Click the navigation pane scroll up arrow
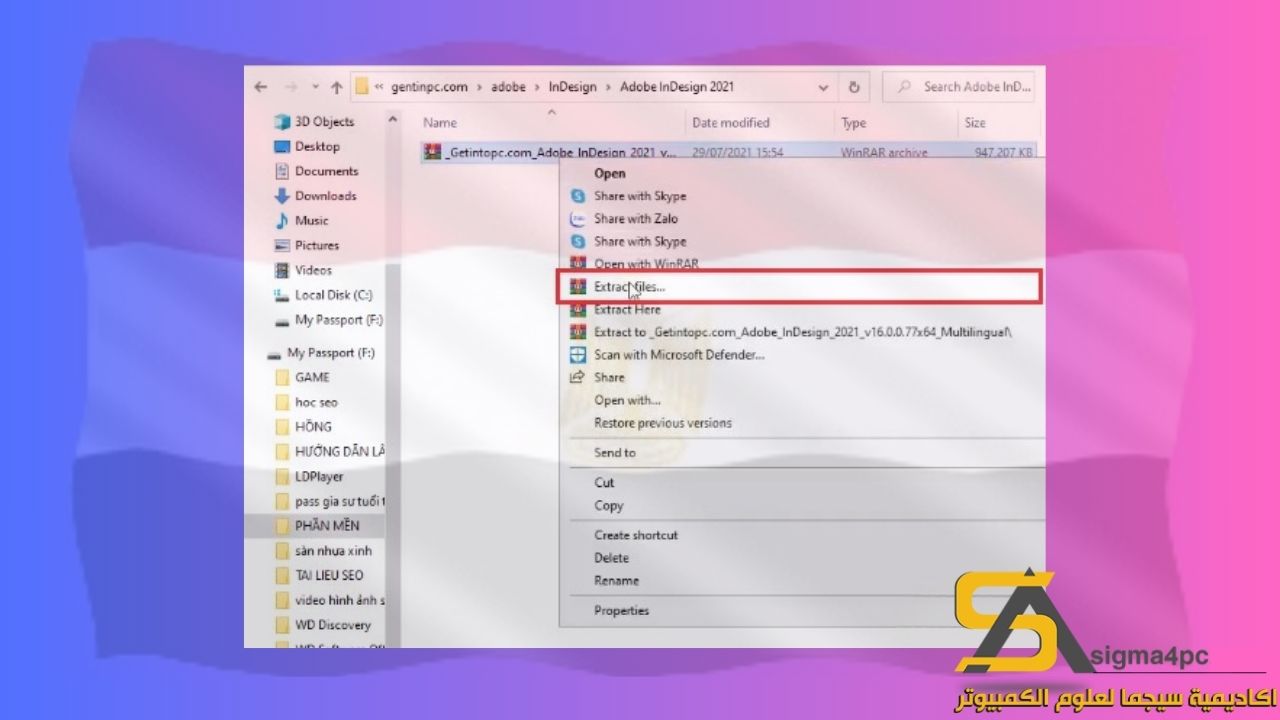1280x720 pixels. tap(393, 120)
